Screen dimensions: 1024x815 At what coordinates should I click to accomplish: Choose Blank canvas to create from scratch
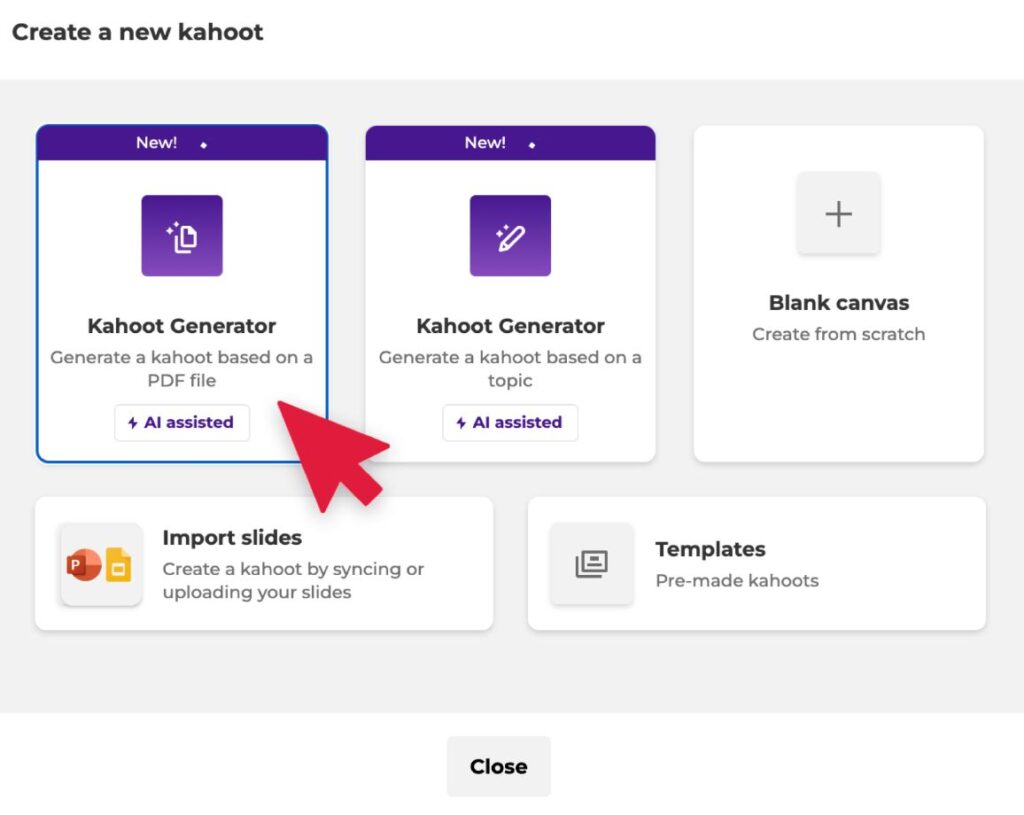click(x=839, y=294)
